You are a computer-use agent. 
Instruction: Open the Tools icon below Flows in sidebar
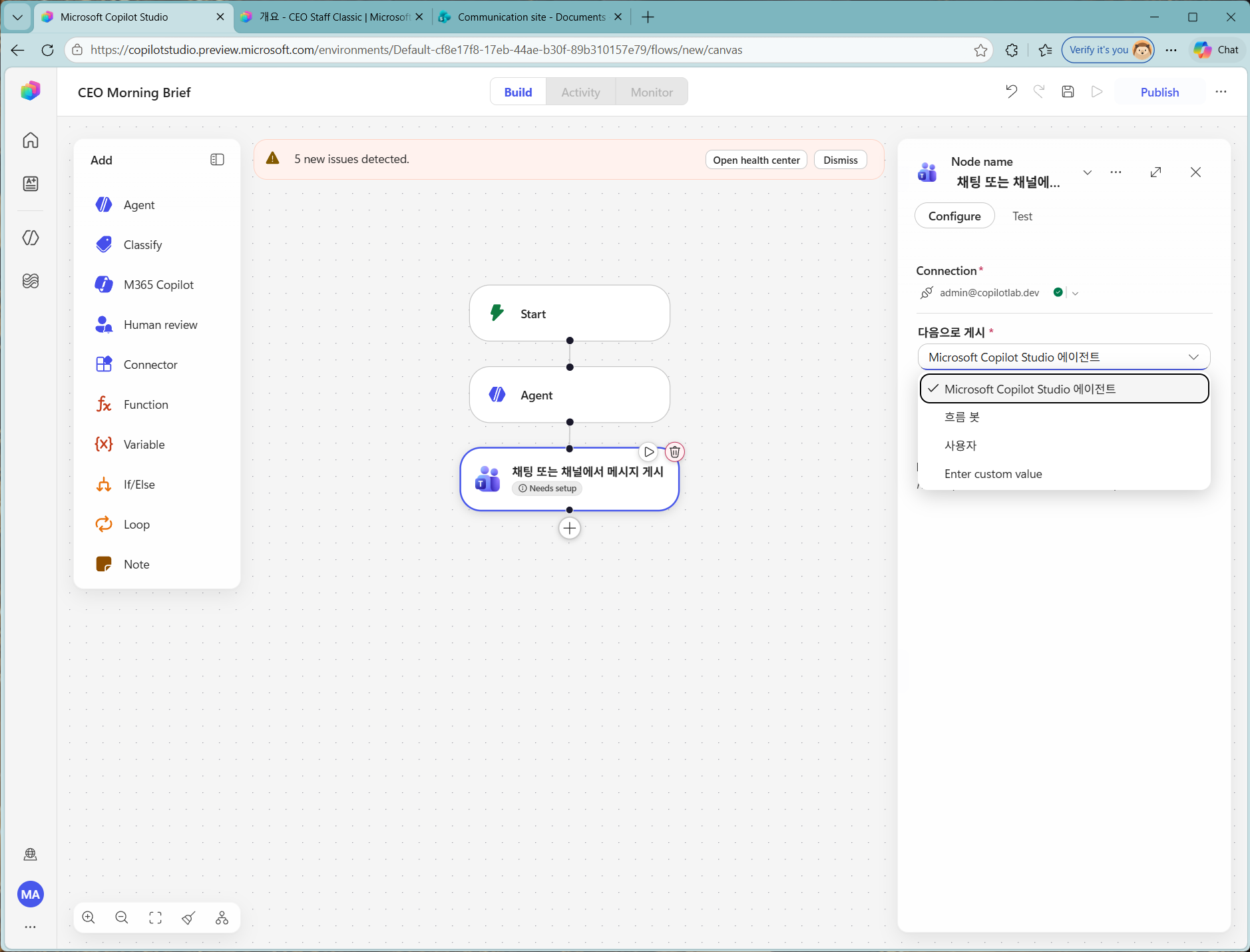click(31, 281)
